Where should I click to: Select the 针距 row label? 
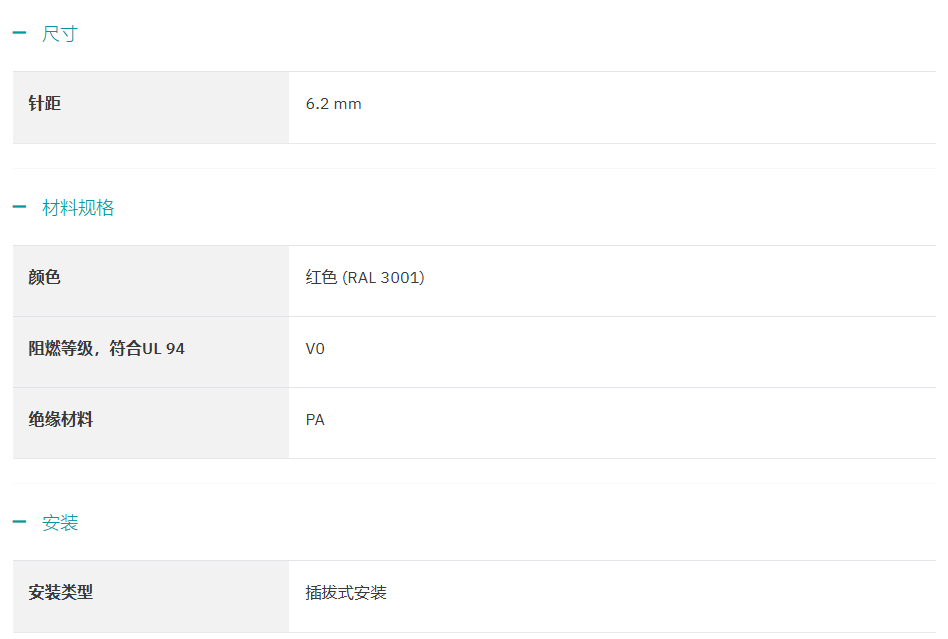coord(45,104)
